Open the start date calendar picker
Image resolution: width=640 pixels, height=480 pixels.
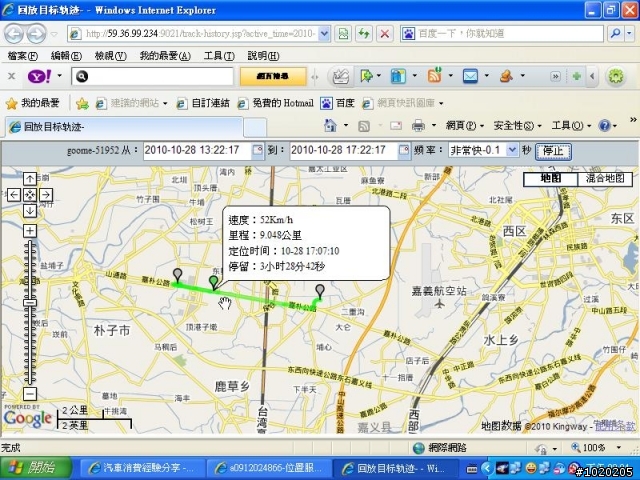[x=258, y=150]
